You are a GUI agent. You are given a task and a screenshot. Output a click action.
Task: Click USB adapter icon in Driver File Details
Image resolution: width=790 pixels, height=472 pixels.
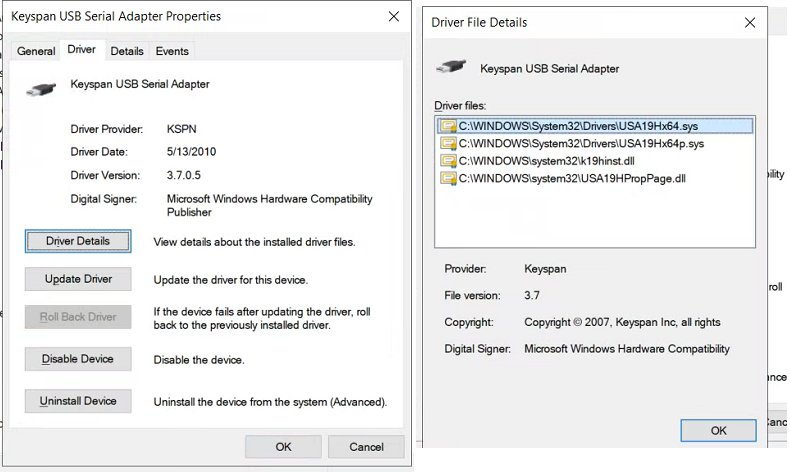(451, 66)
